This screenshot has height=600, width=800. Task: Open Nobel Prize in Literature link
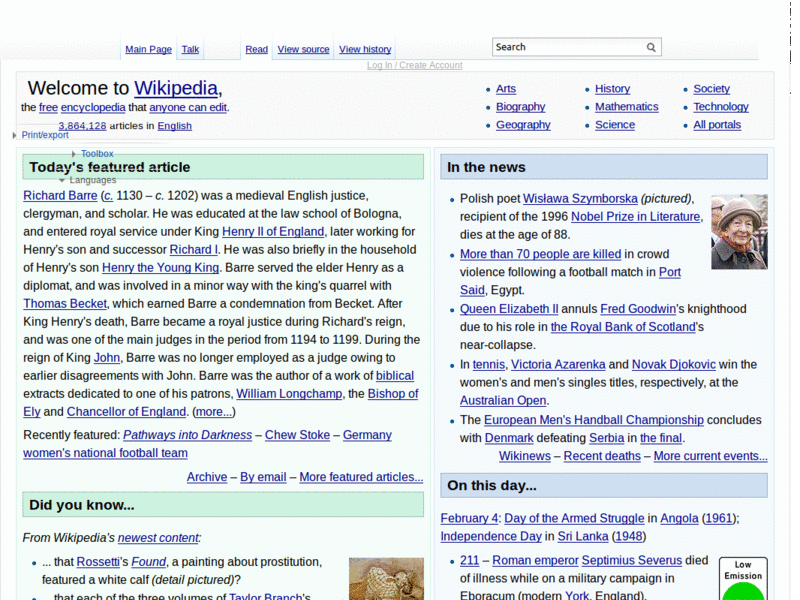click(x=636, y=217)
